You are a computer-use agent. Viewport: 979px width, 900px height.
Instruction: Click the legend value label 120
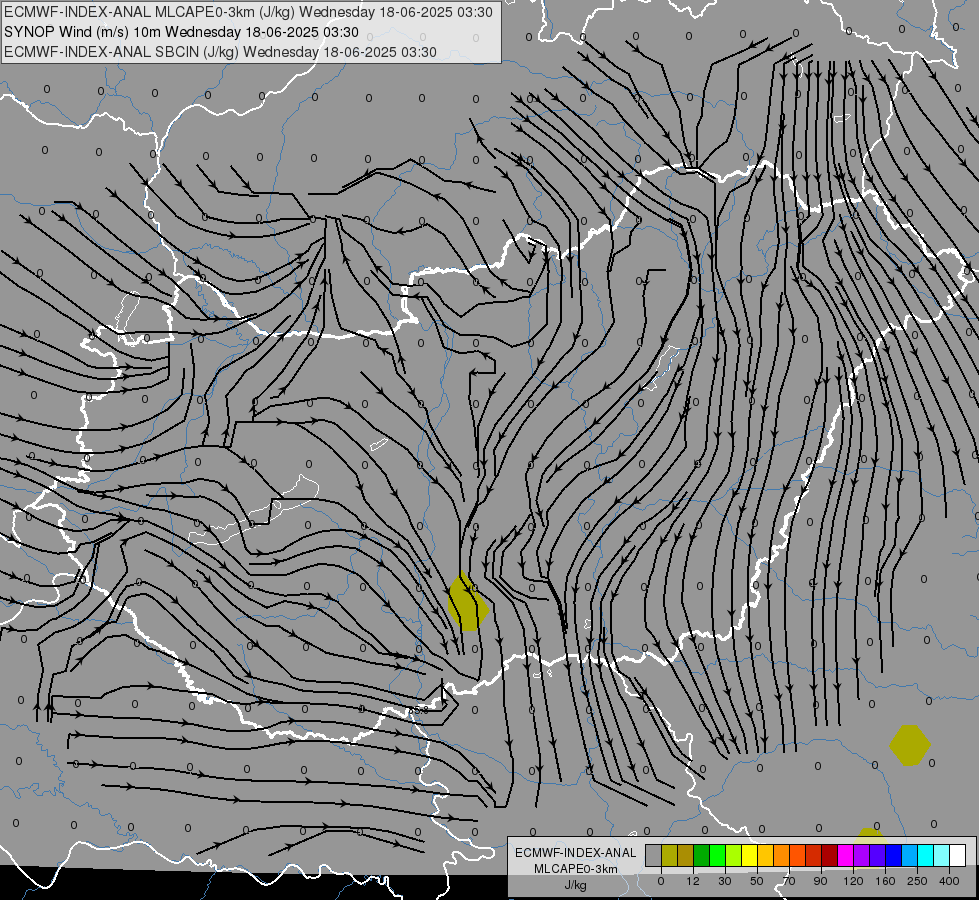coord(854,881)
